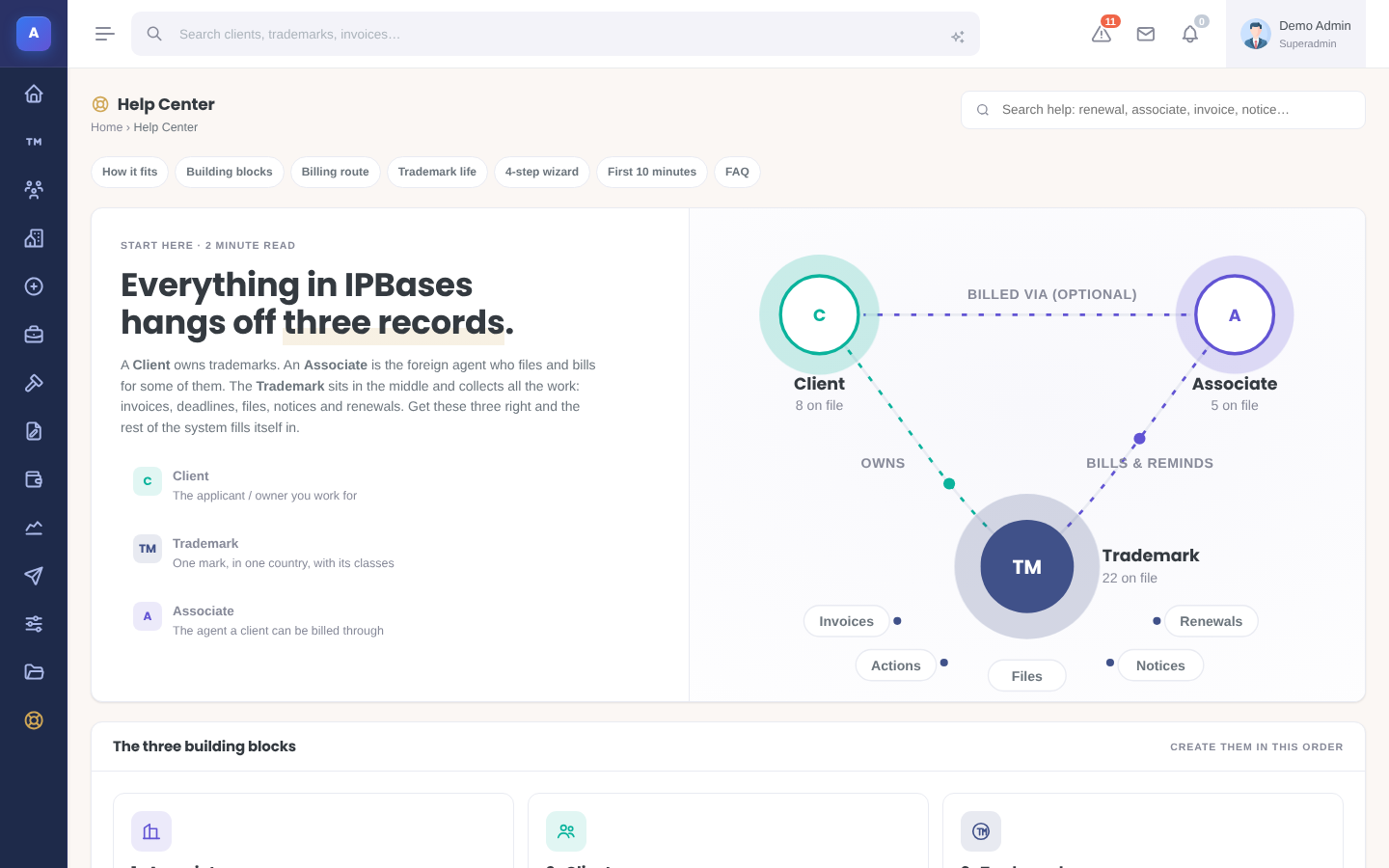1389x868 pixels.
Task: Jump to the '4-step wizard' section
Action: [542, 172]
